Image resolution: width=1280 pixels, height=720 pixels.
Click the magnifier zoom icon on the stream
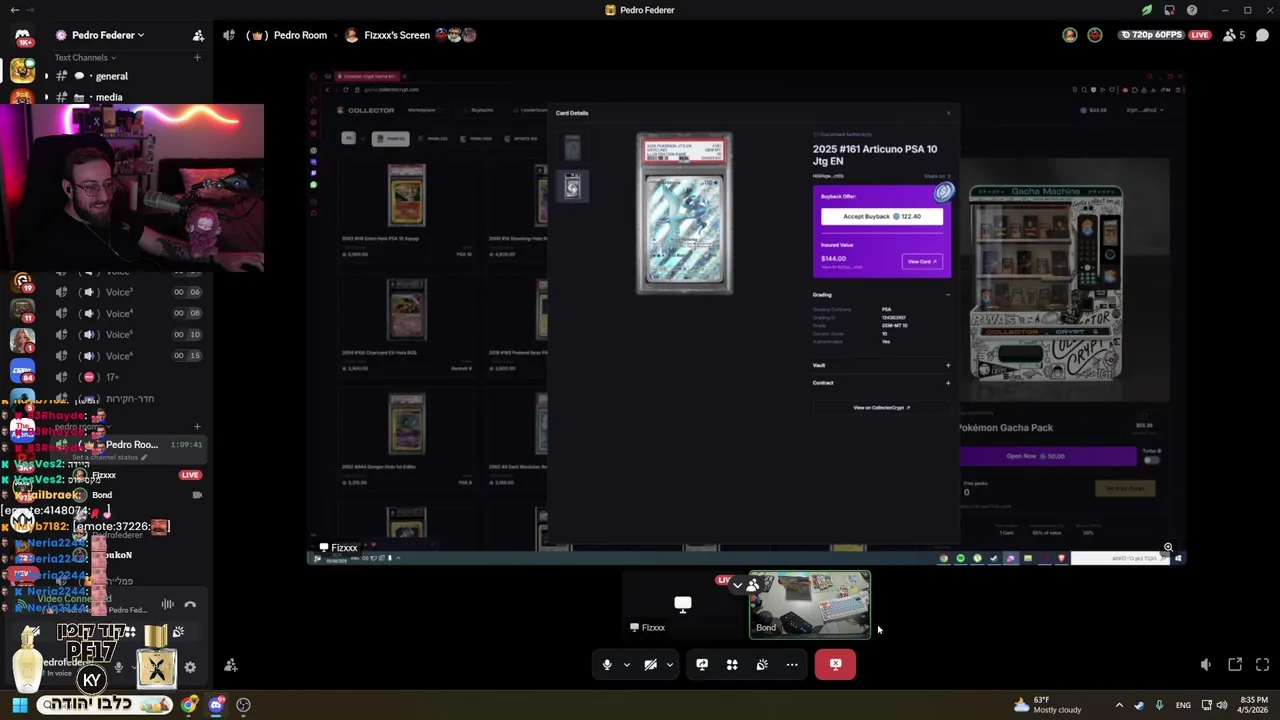1168,547
